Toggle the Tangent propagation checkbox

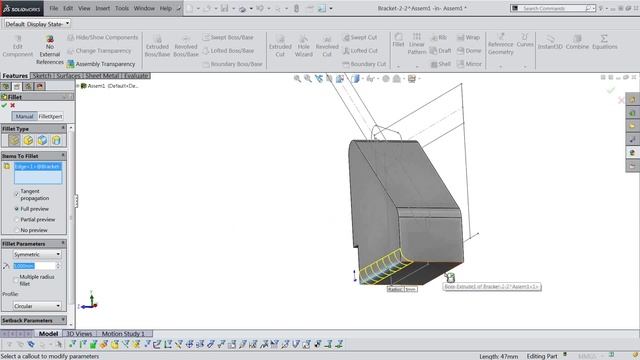[17, 195]
